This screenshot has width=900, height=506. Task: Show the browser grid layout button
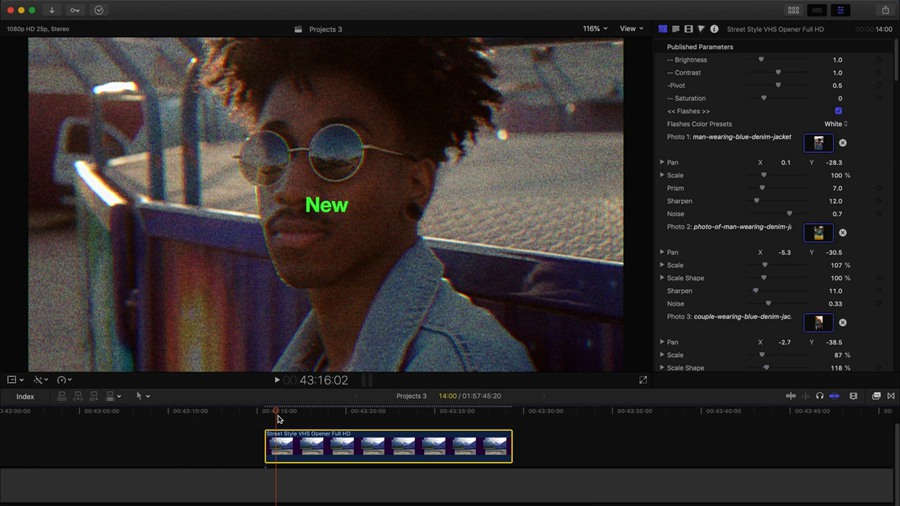coord(793,10)
